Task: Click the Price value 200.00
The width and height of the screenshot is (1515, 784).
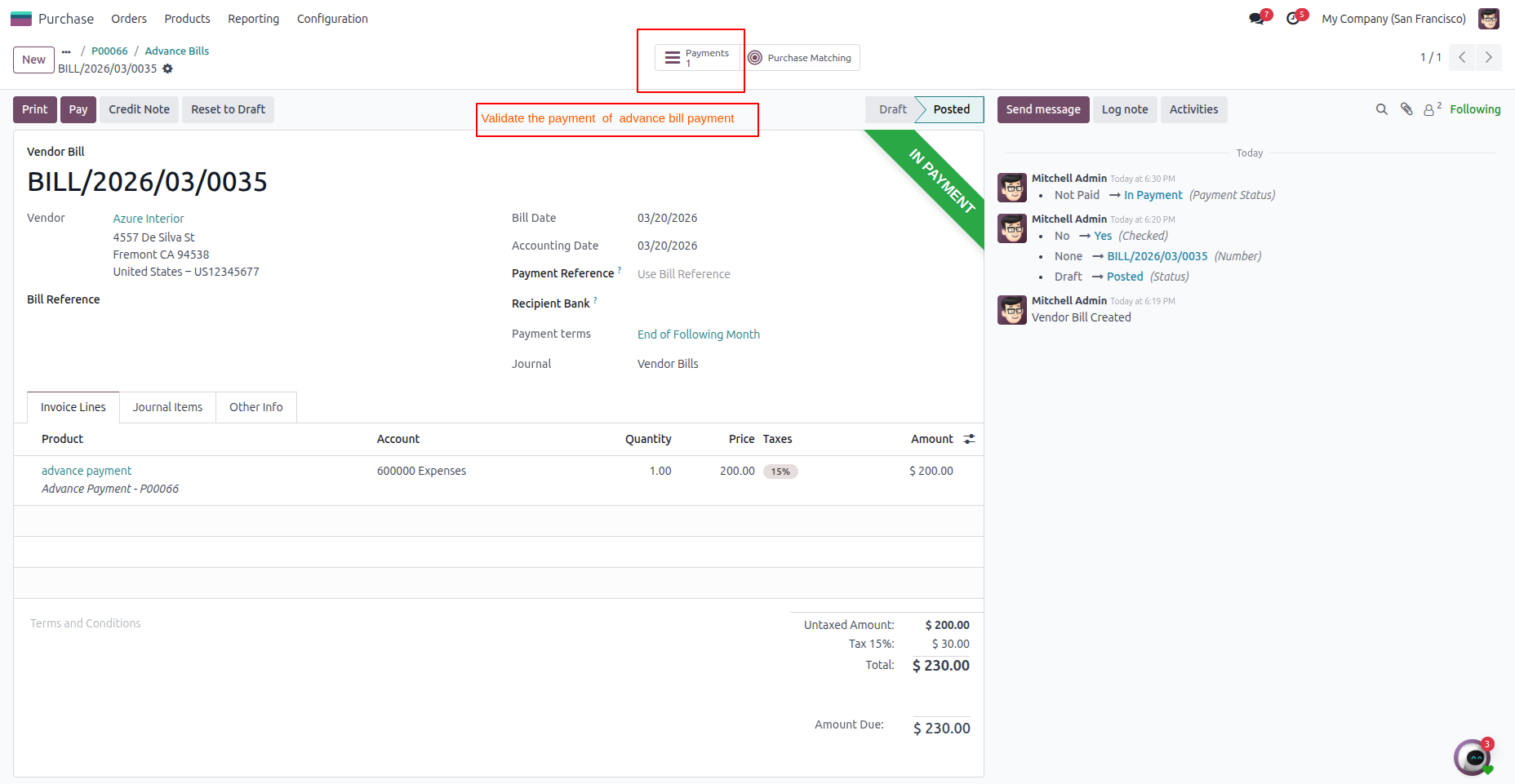Action: point(737,471)
